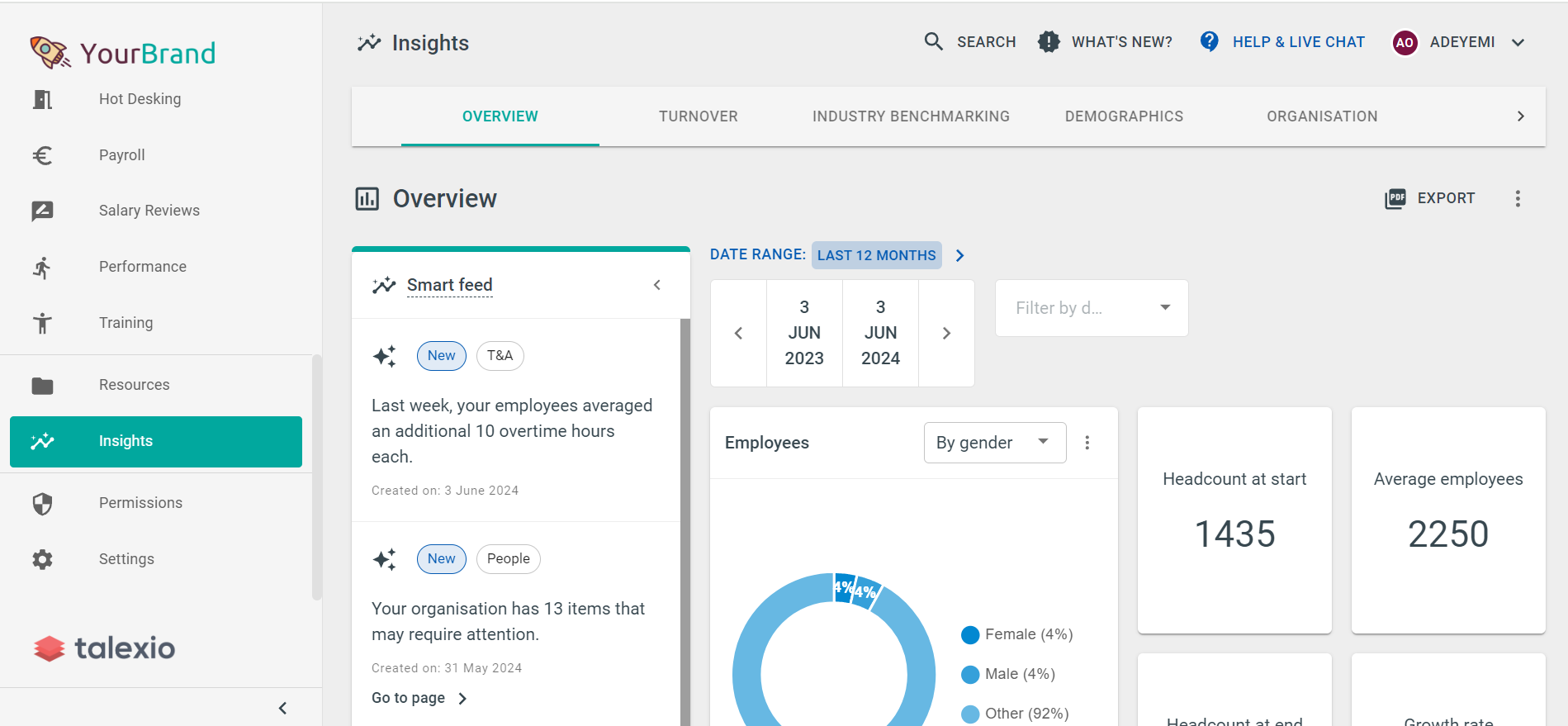Select the 3 Jun 2024 end date
Screen dimensions: 1568x726
880,333
